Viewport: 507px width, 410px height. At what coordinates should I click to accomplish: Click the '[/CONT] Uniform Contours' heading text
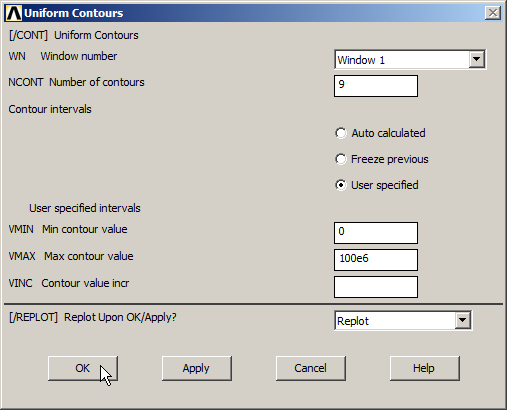74,35
